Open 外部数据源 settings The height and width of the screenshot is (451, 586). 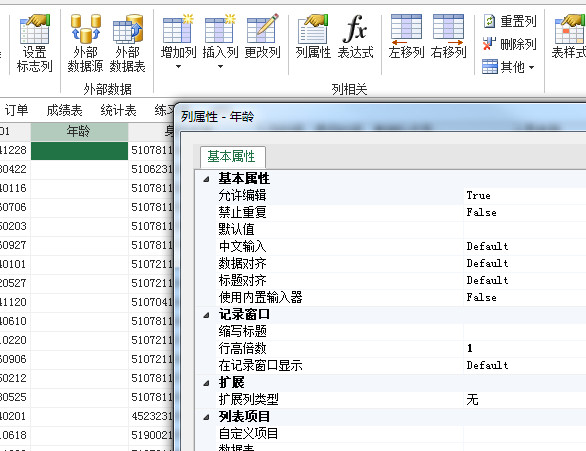click(x=85, y=44)
